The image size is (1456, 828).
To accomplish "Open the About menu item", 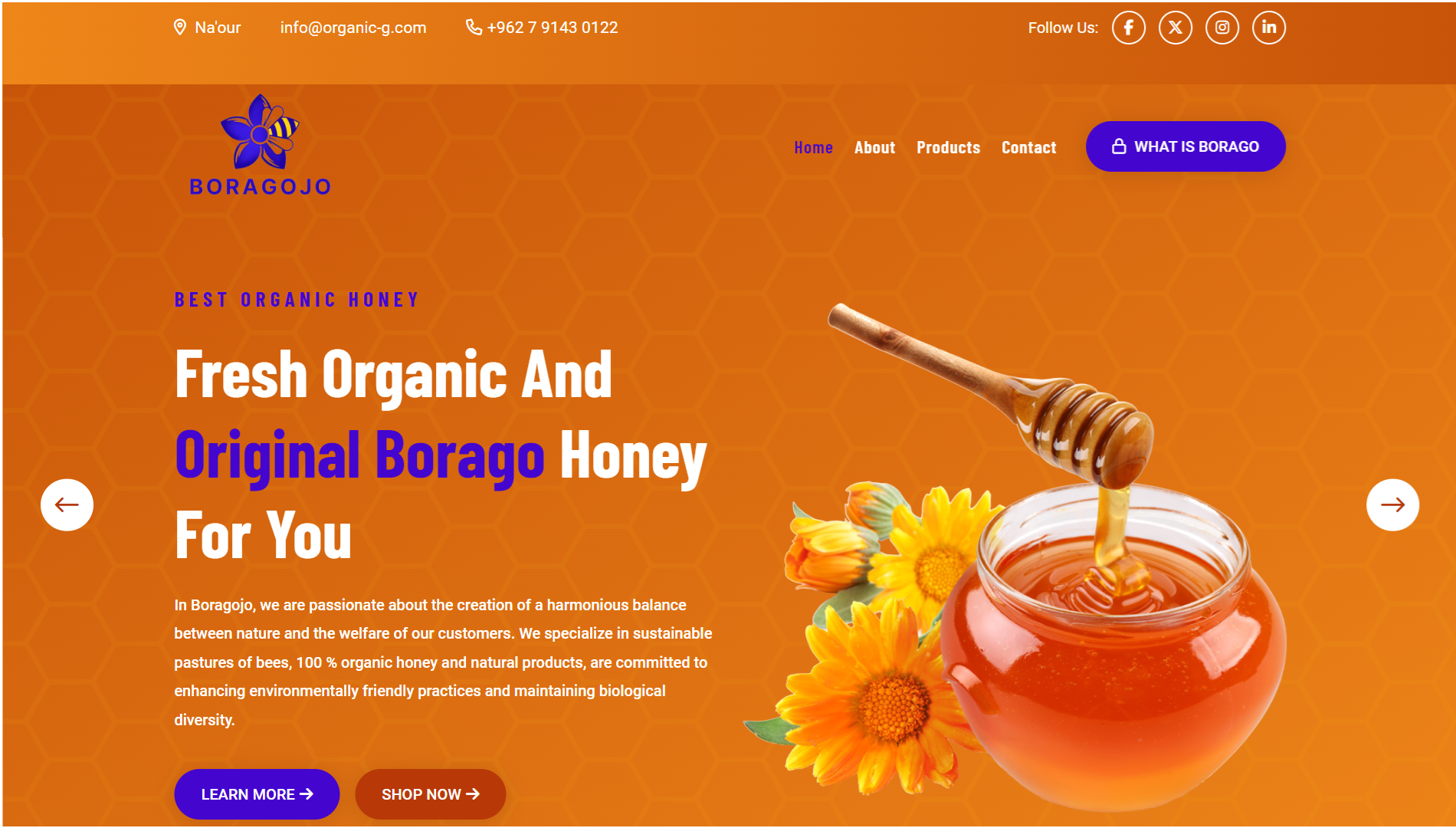I will [x=874, y=147].
